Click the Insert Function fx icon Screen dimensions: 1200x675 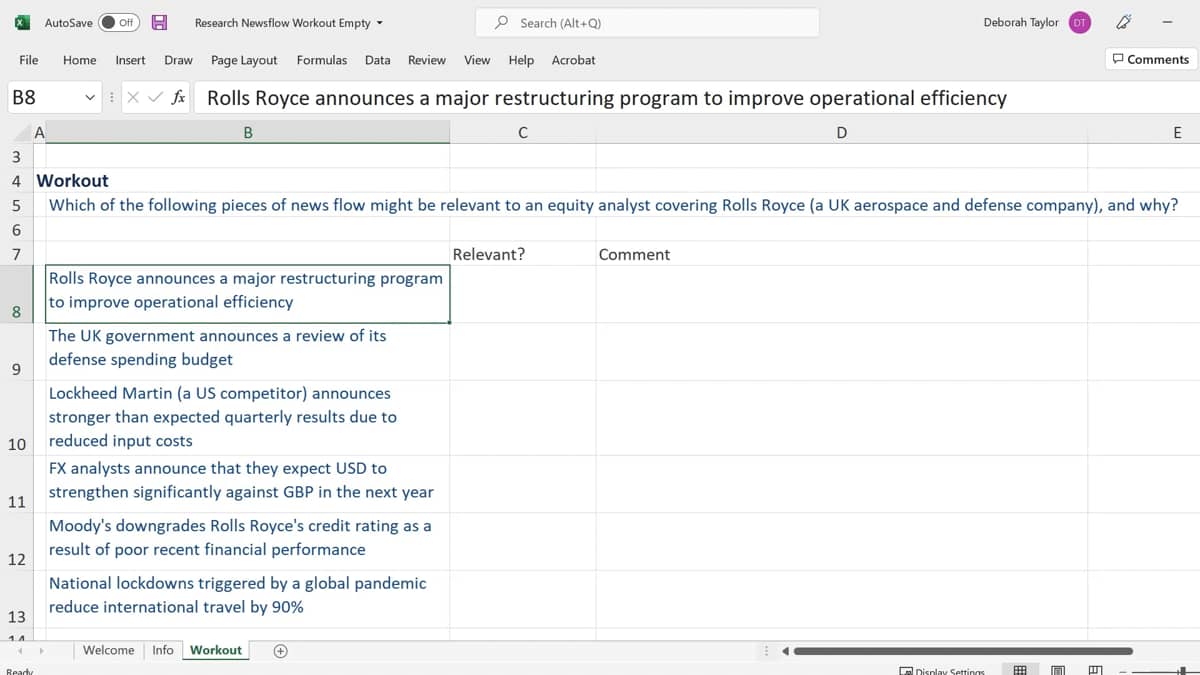click(178, 98)
